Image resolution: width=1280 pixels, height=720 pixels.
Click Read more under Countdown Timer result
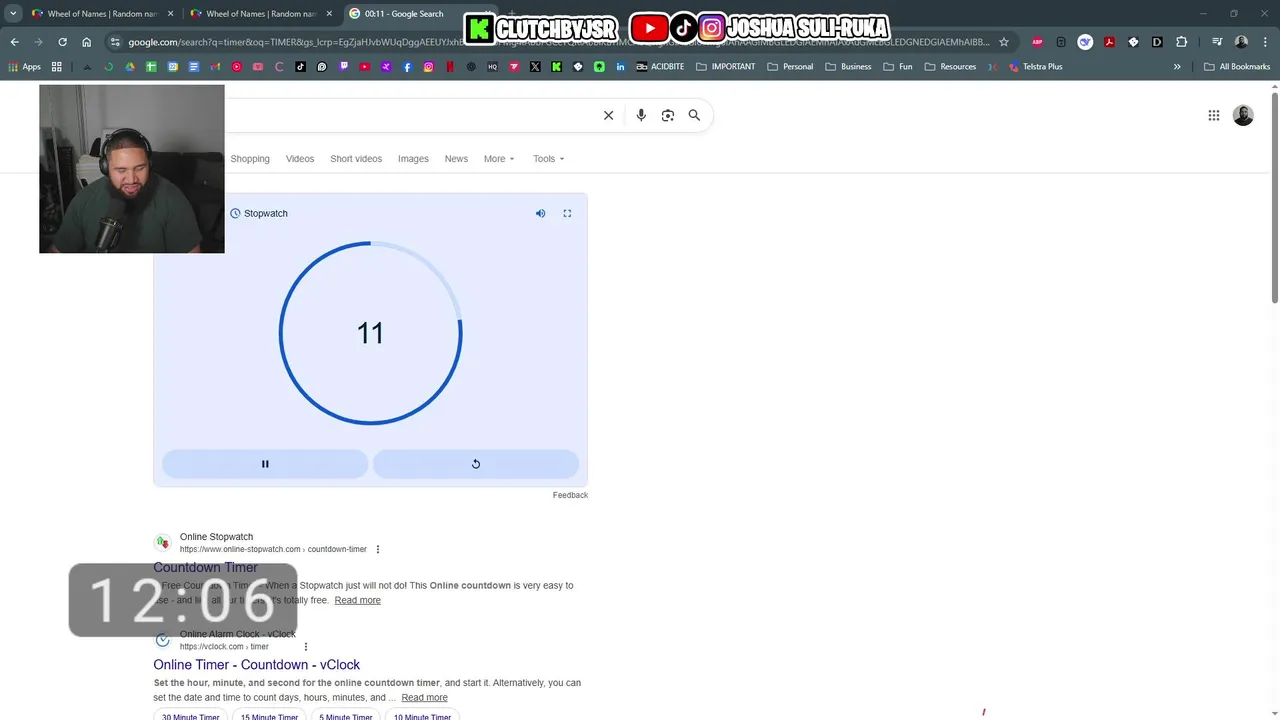pyautogui.click(x=358, y=600)
